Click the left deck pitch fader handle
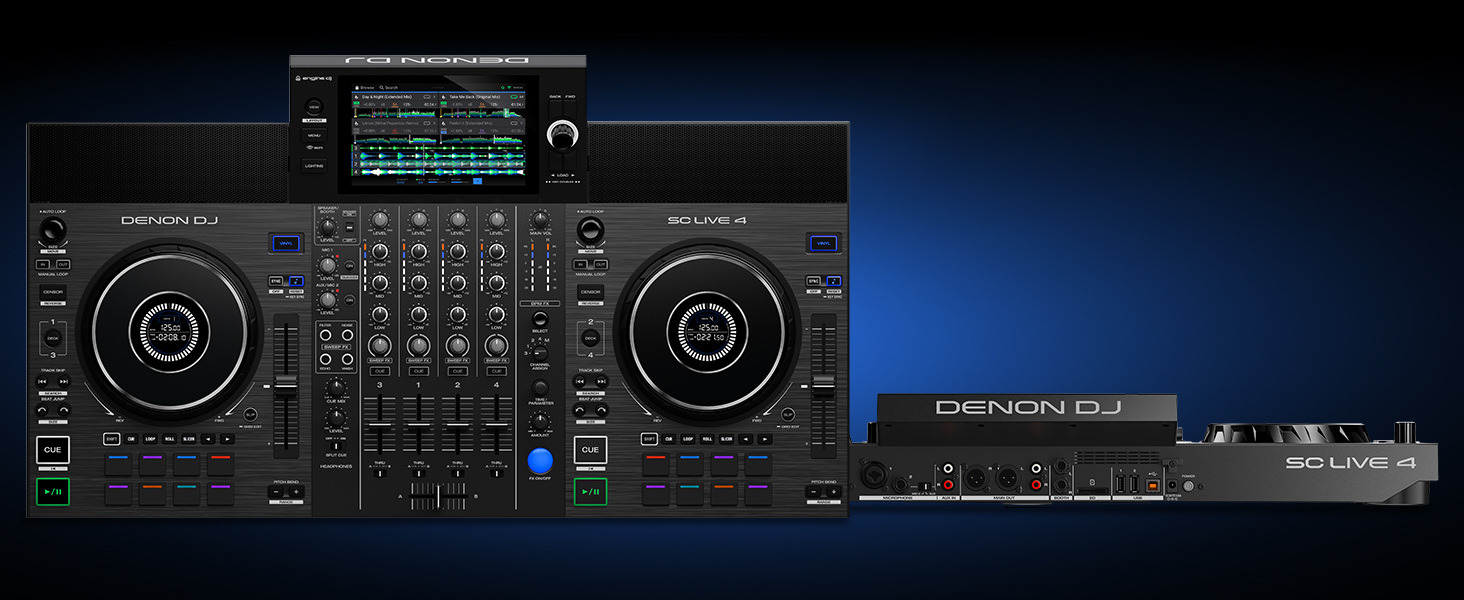 coord(286,383)
